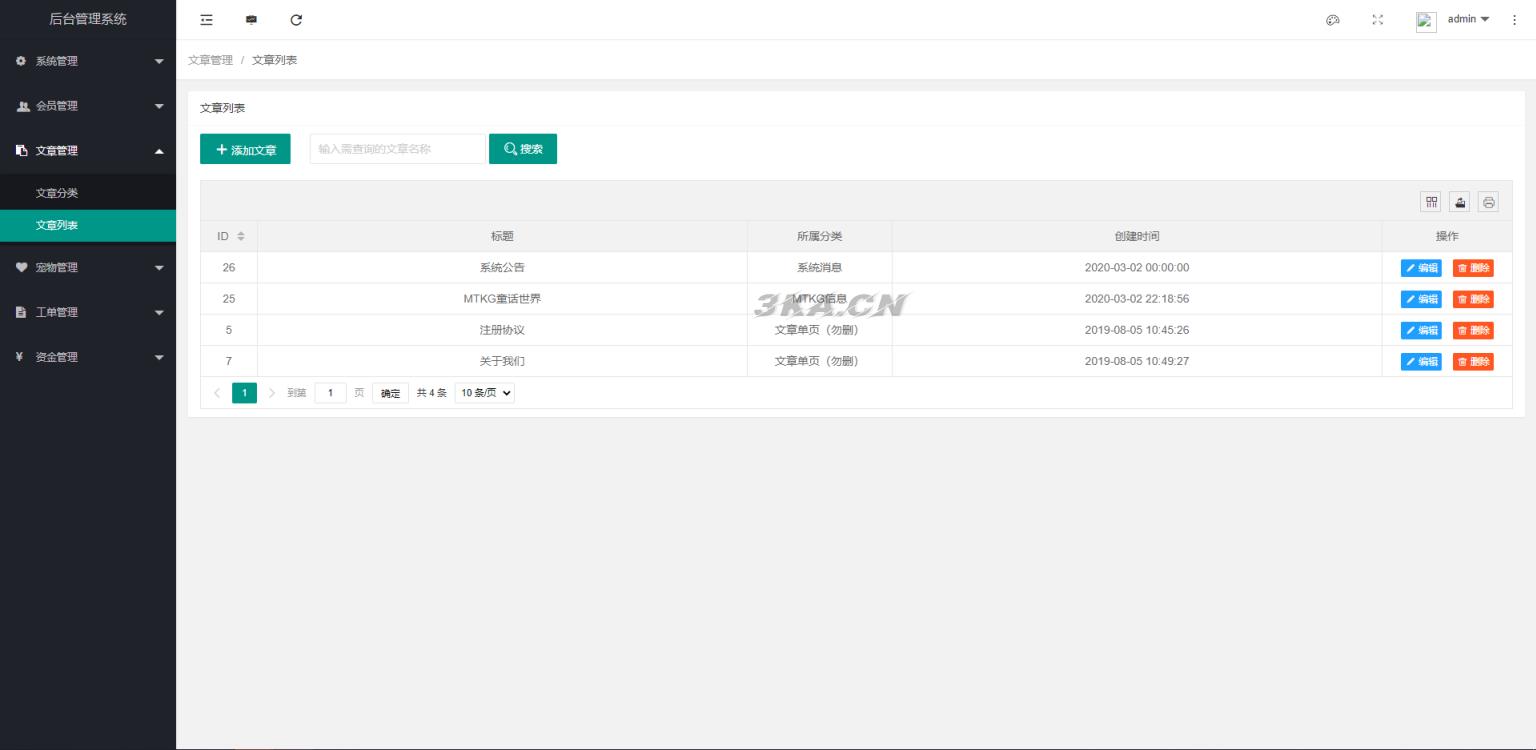Open the 宠物管理 sidebar menu
The image size is (1536, 750).
(88, 267)
